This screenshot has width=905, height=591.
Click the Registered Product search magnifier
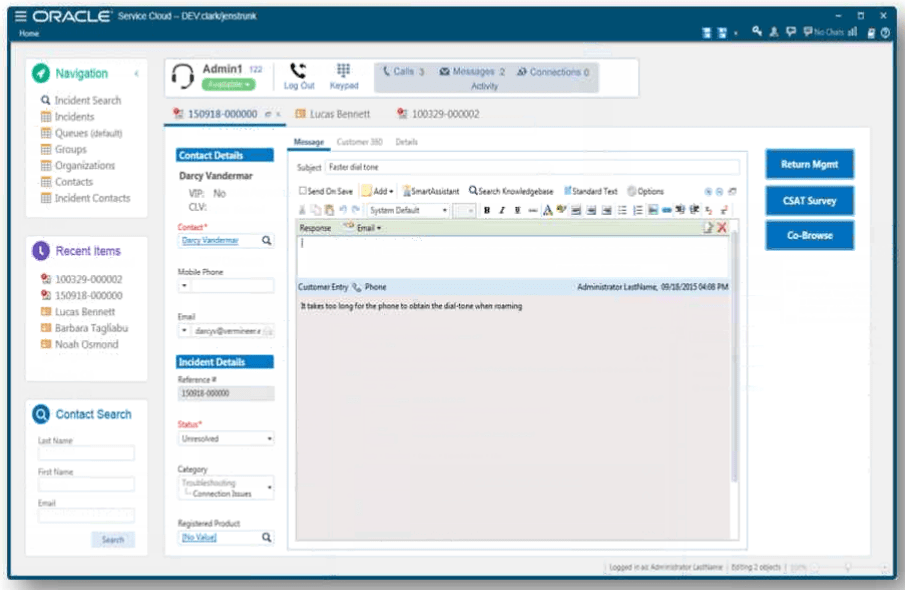(x=266, y=538)
